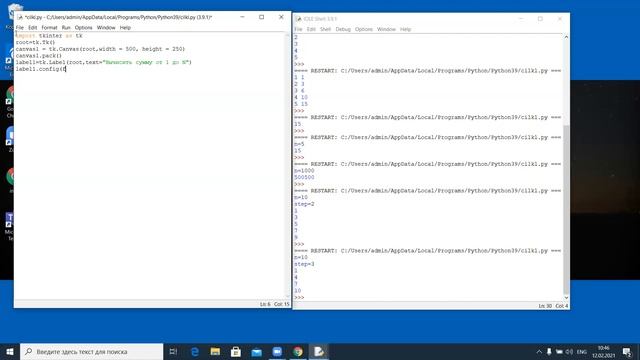Click the 'canvas1 = tk.Canvas' code line
Viewport: 640px width, 360px height.
pyautogui.click(x=100, y=49)
